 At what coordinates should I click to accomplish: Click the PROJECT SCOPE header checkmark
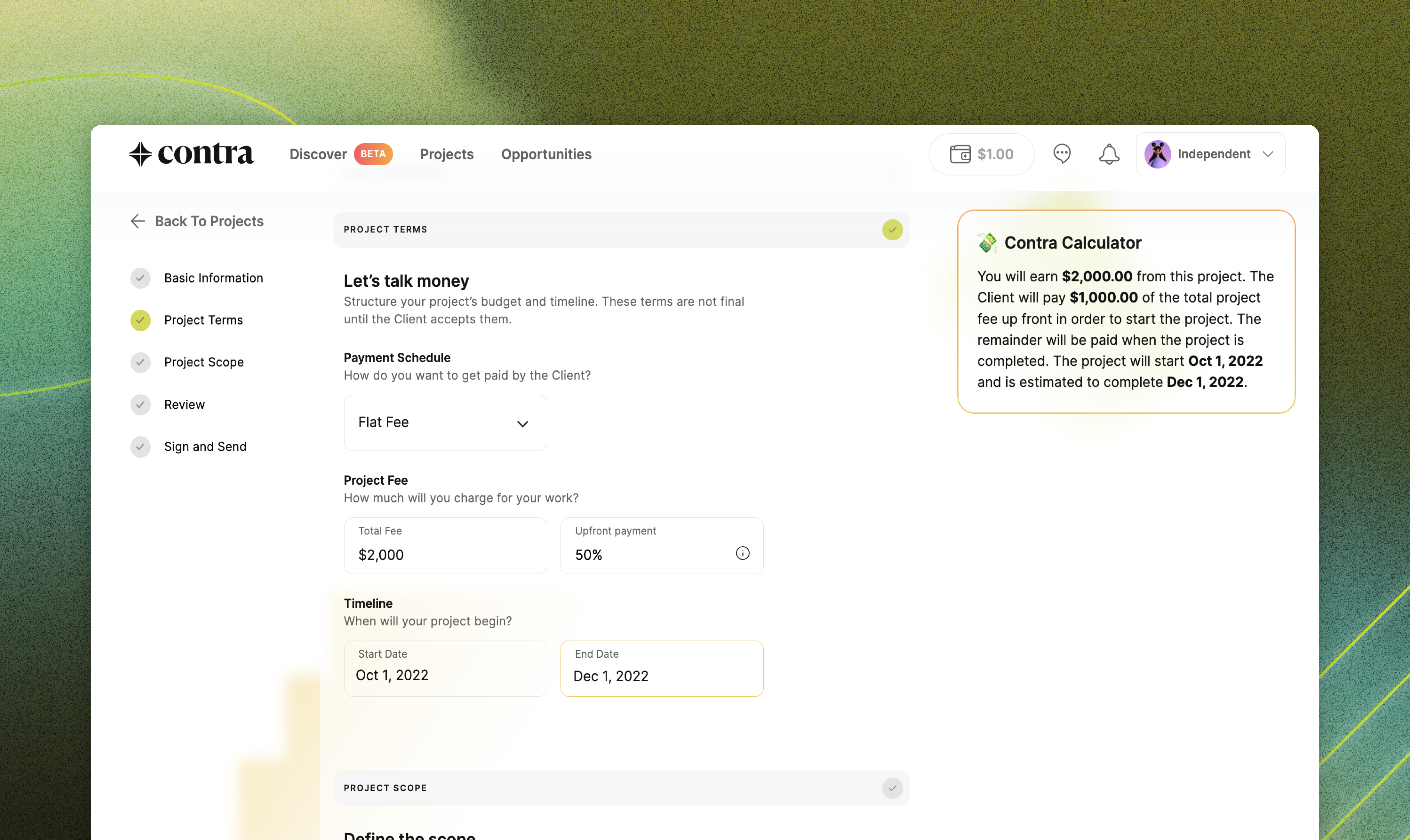pyautogui.click(x=893, y=788)
